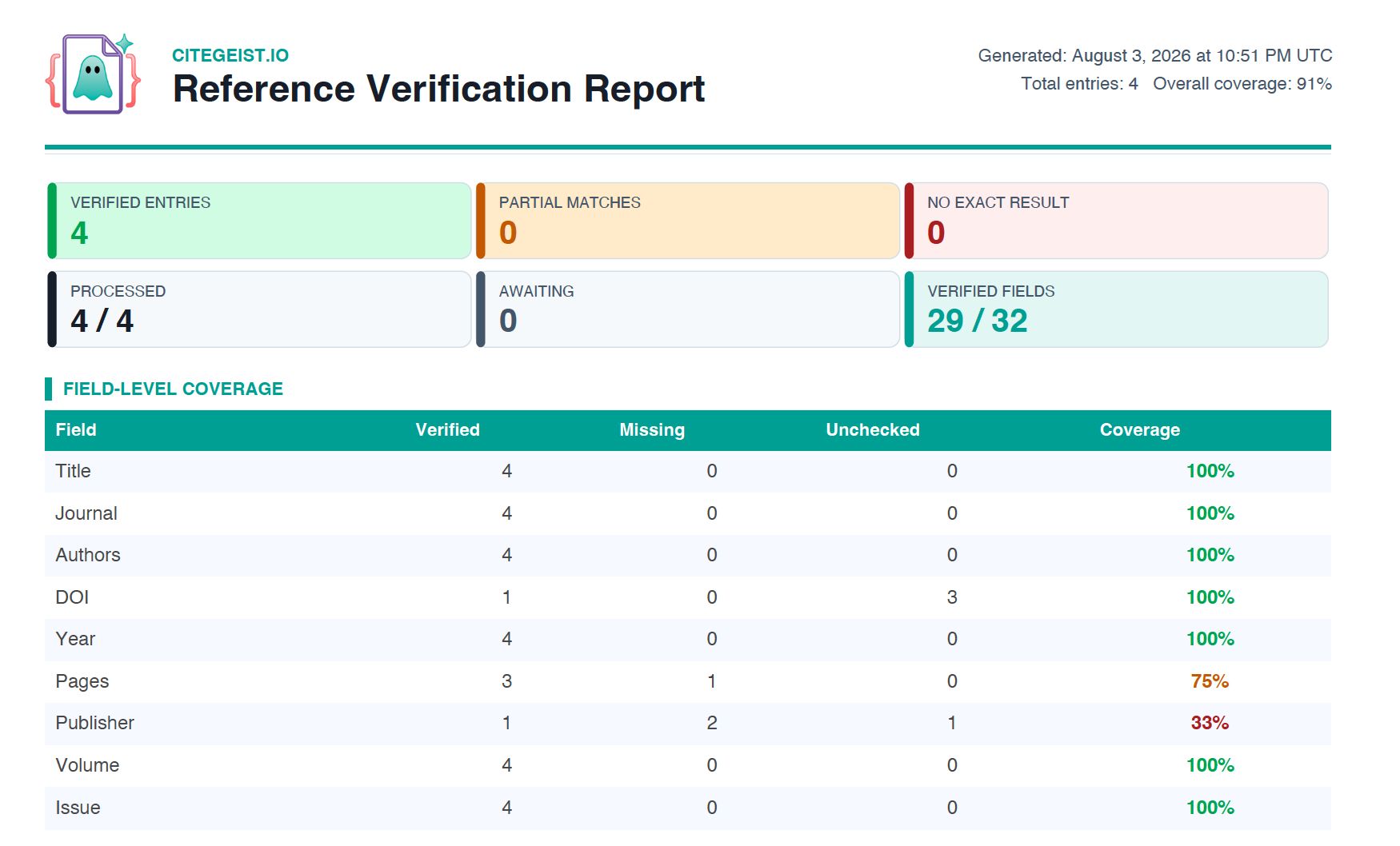Screen dimensions: 1400x846
Task: Select the Awaiting 0 card
Action: coord(688,309)
